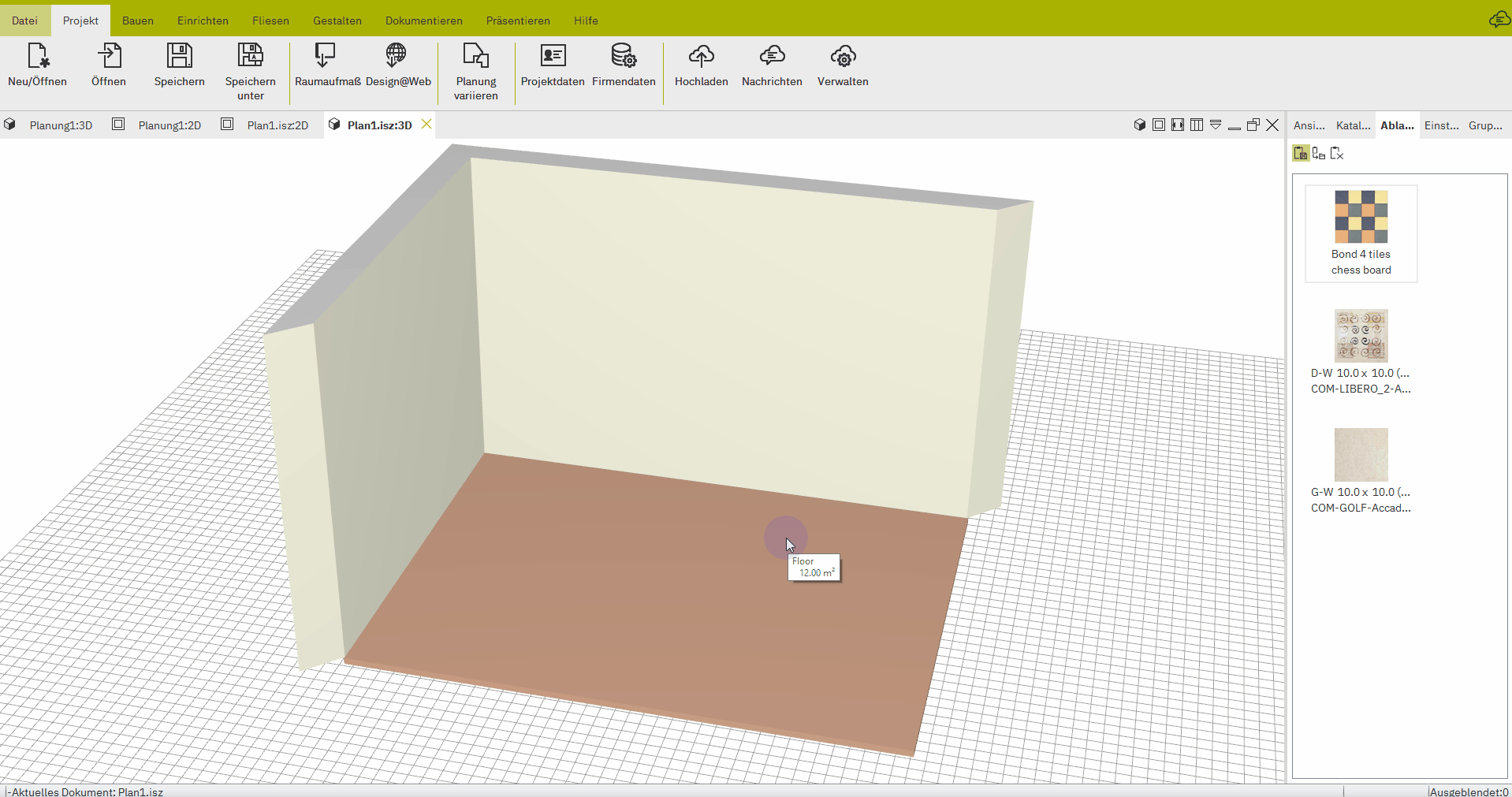Open the Ansi... side panel tab
Viewport: 1512px width, 797px height.
click(x=1309, y=125)
